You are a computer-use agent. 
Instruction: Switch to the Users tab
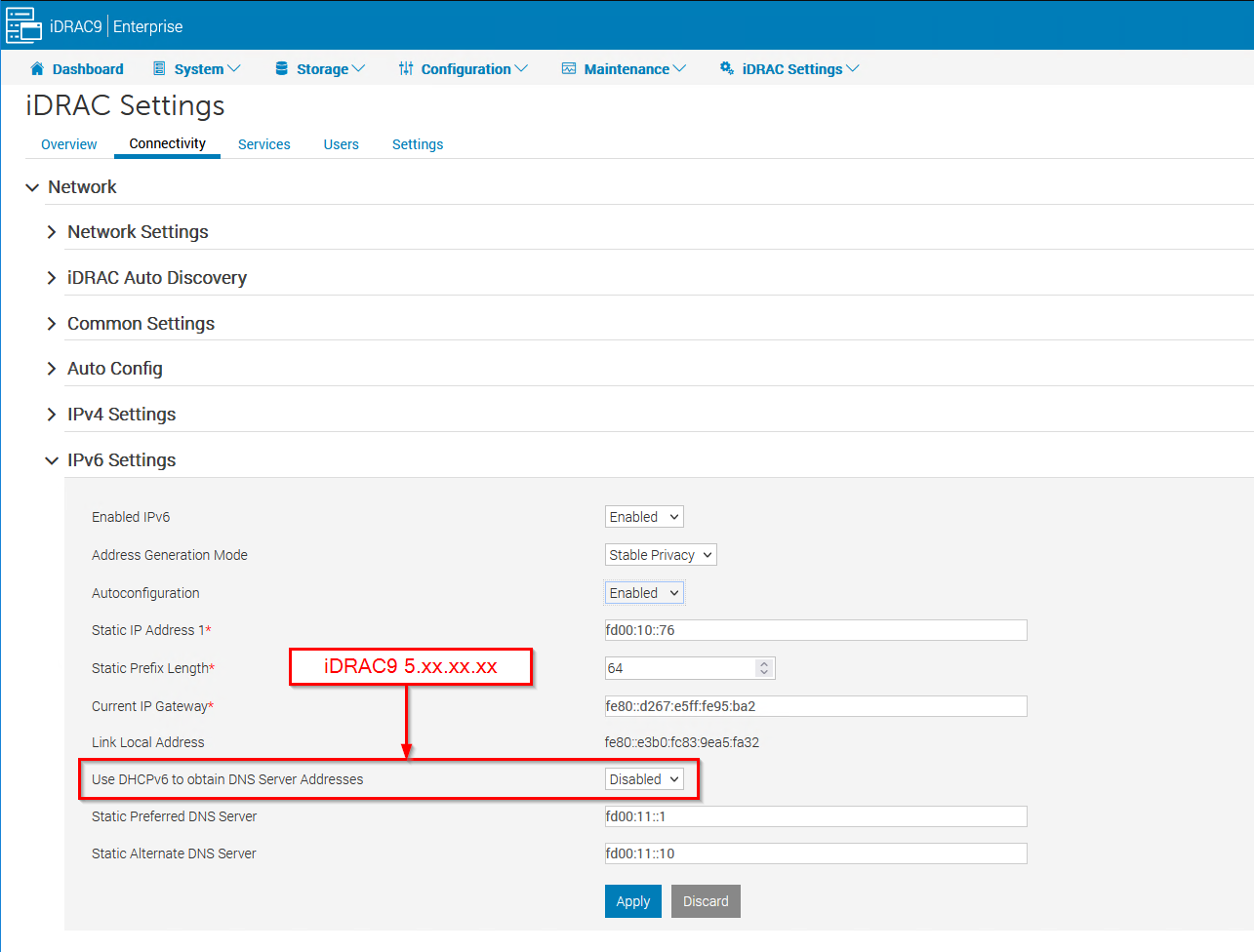(341, 143)
